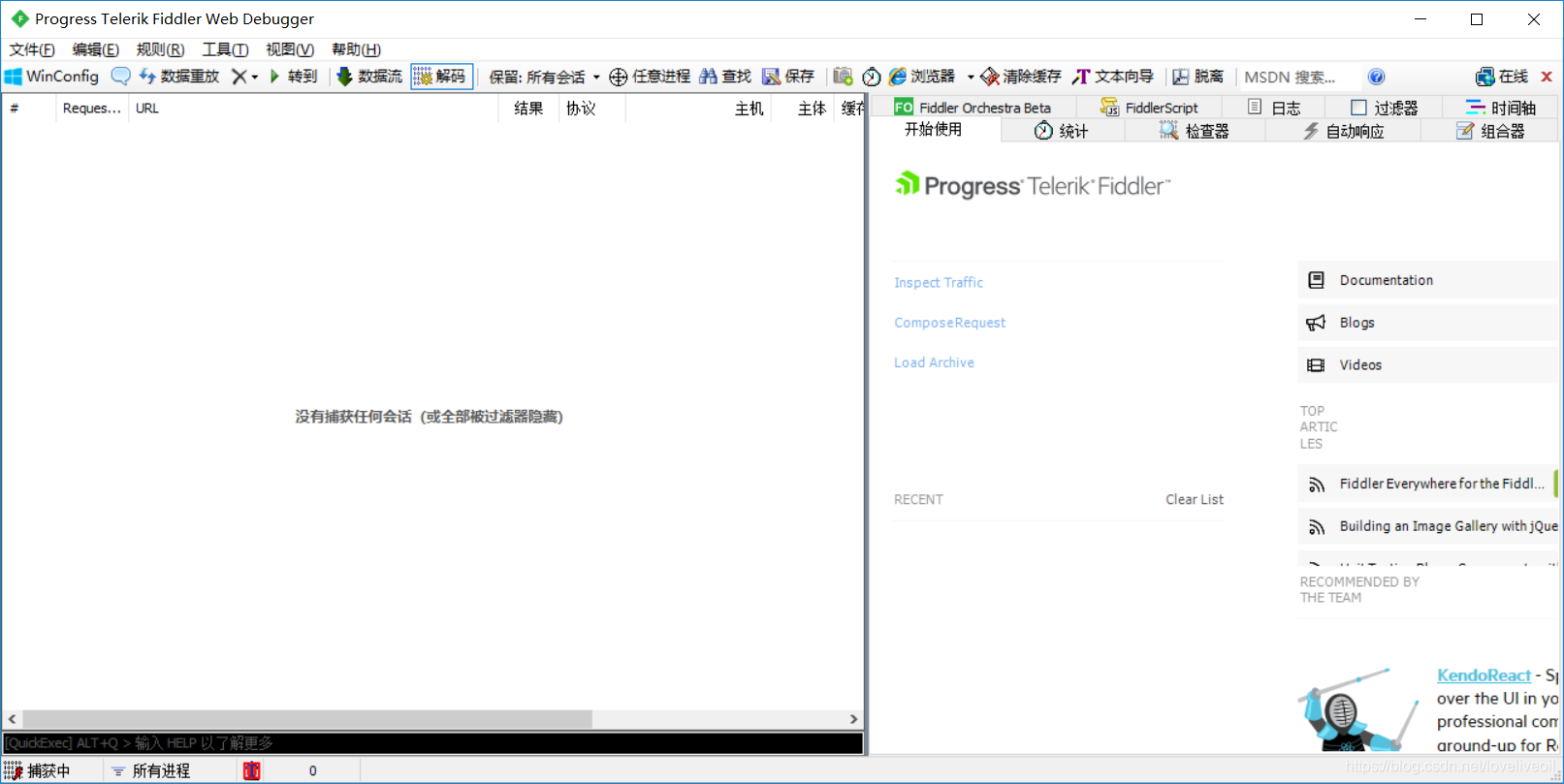
Task: Click 数据重放 replay button
Action: pyautogui.click(x=179, y=77)
